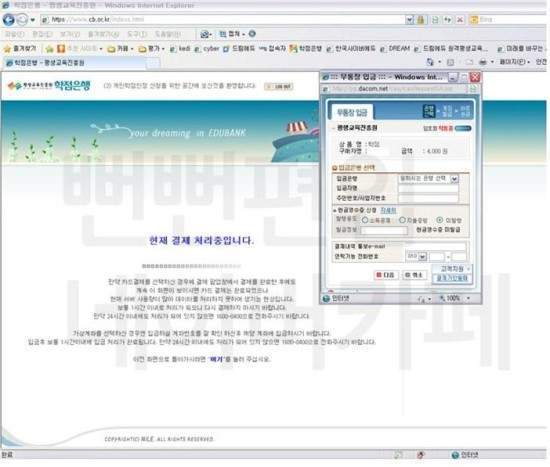The image size is (550, 467).
Task: Open the 편집(E) menu
Action: point(42,34)
